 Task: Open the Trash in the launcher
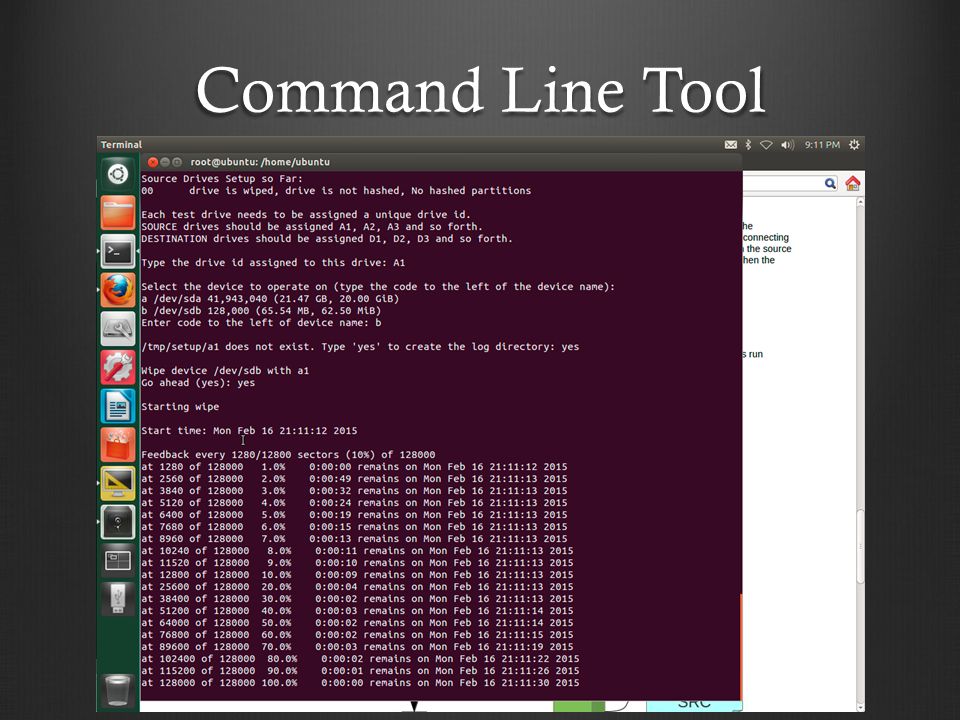tap(117, 691)
